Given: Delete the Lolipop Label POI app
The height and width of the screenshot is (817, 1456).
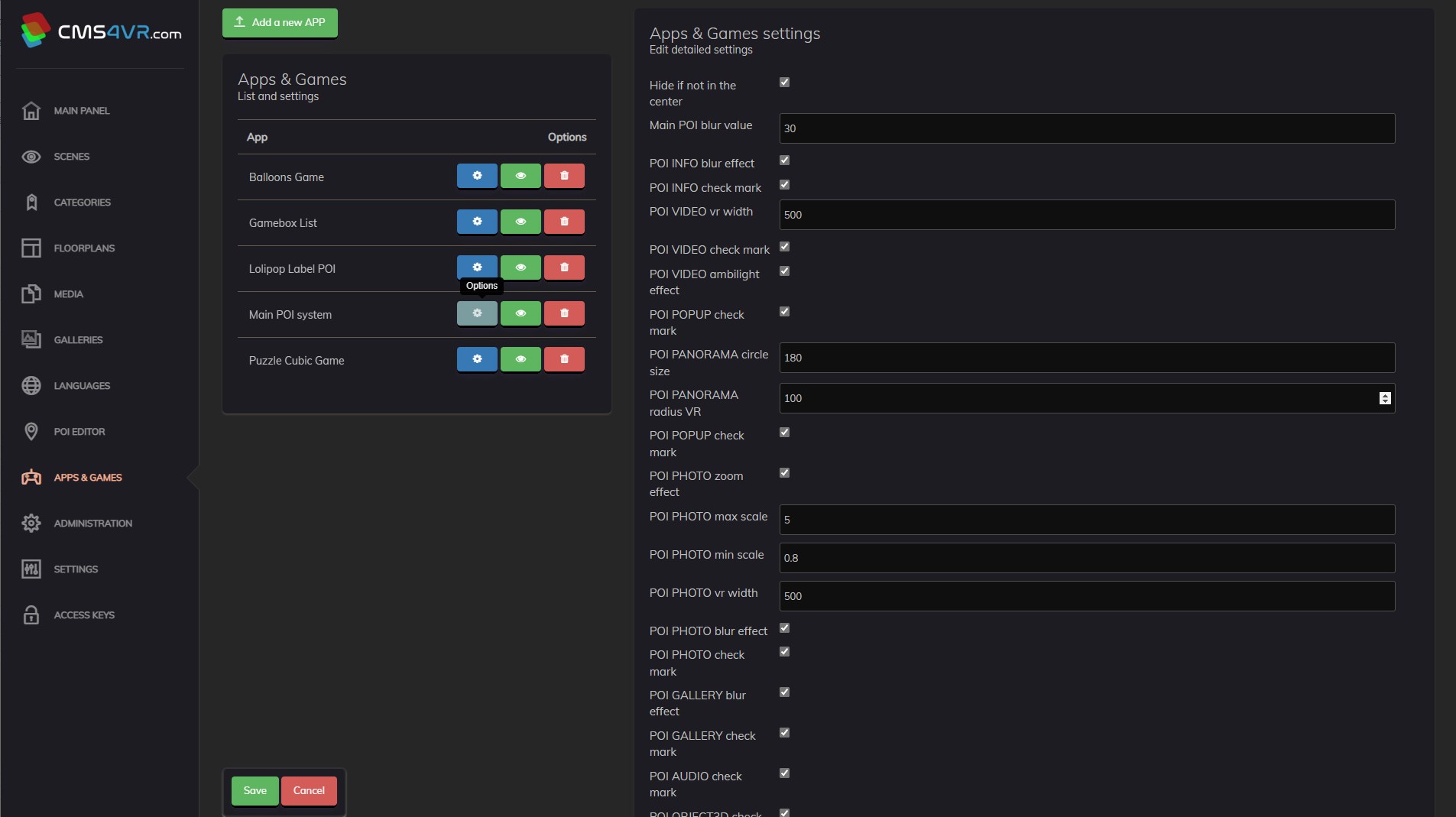Looking at the screenshot, I should click(564, 267).
